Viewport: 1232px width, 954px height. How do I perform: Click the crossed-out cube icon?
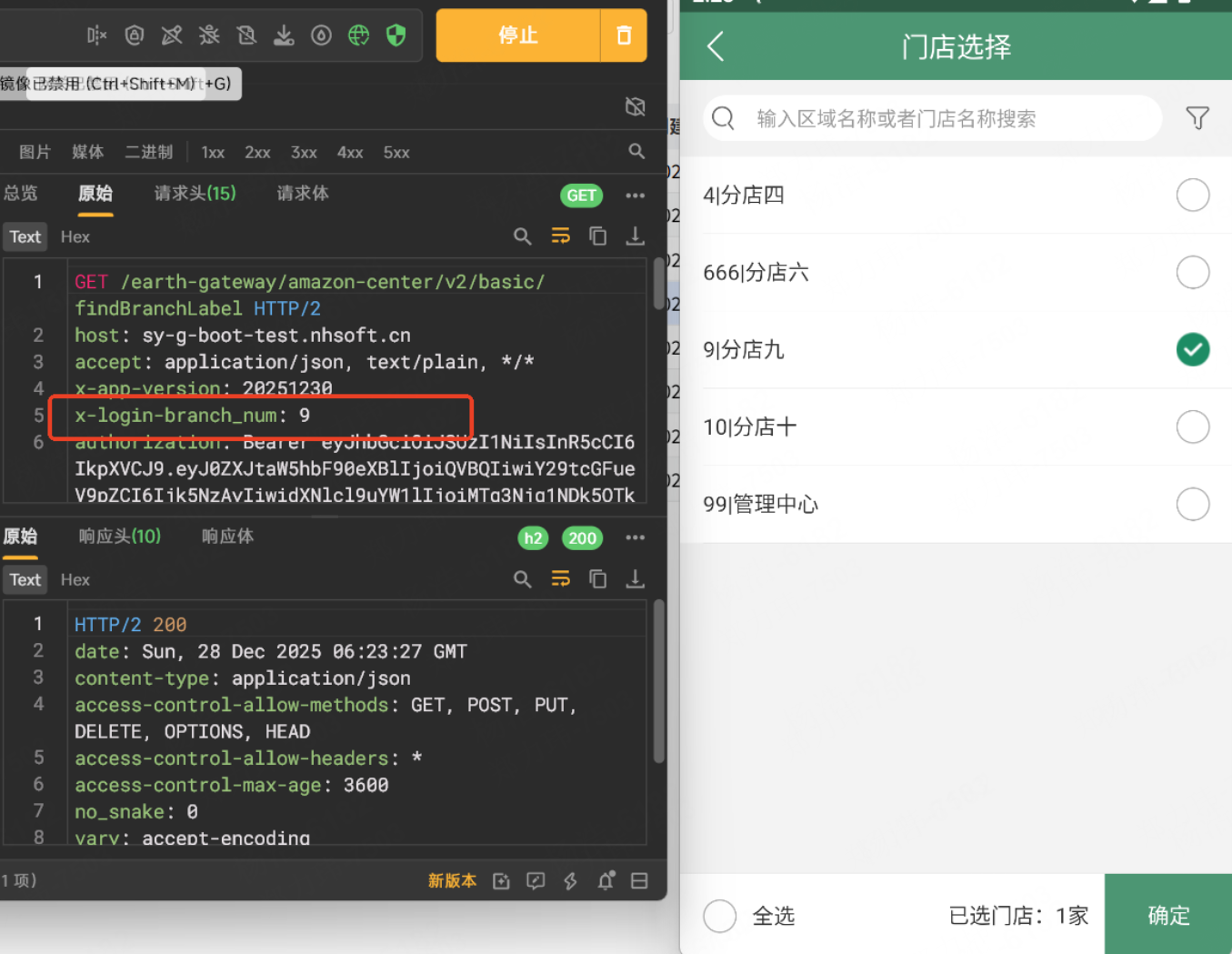pyautogui.click(x=636, y=107)
